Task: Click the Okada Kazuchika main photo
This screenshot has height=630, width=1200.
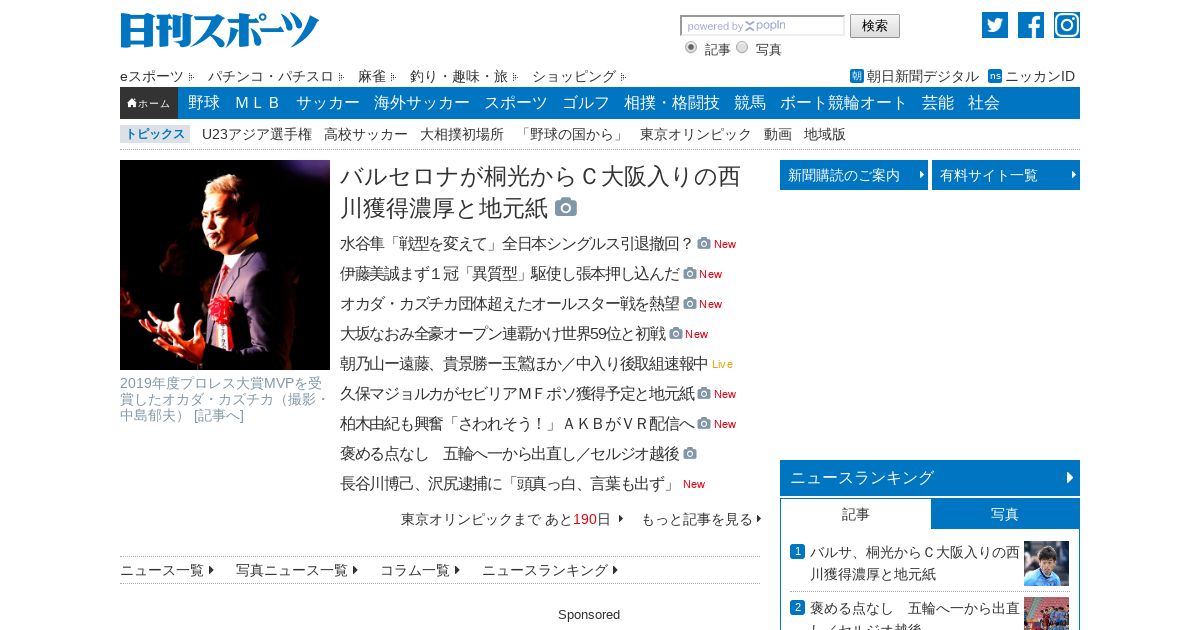Action: point(225,265)
